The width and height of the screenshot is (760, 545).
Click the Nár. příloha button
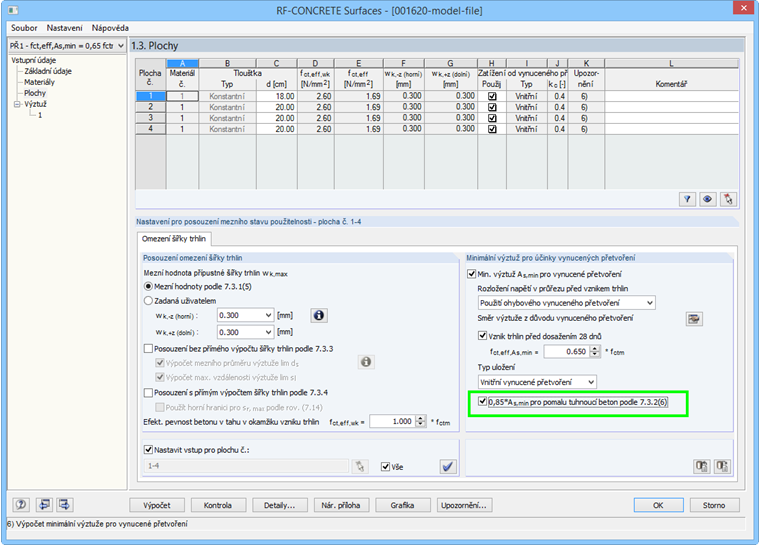[x=341, y=505]
